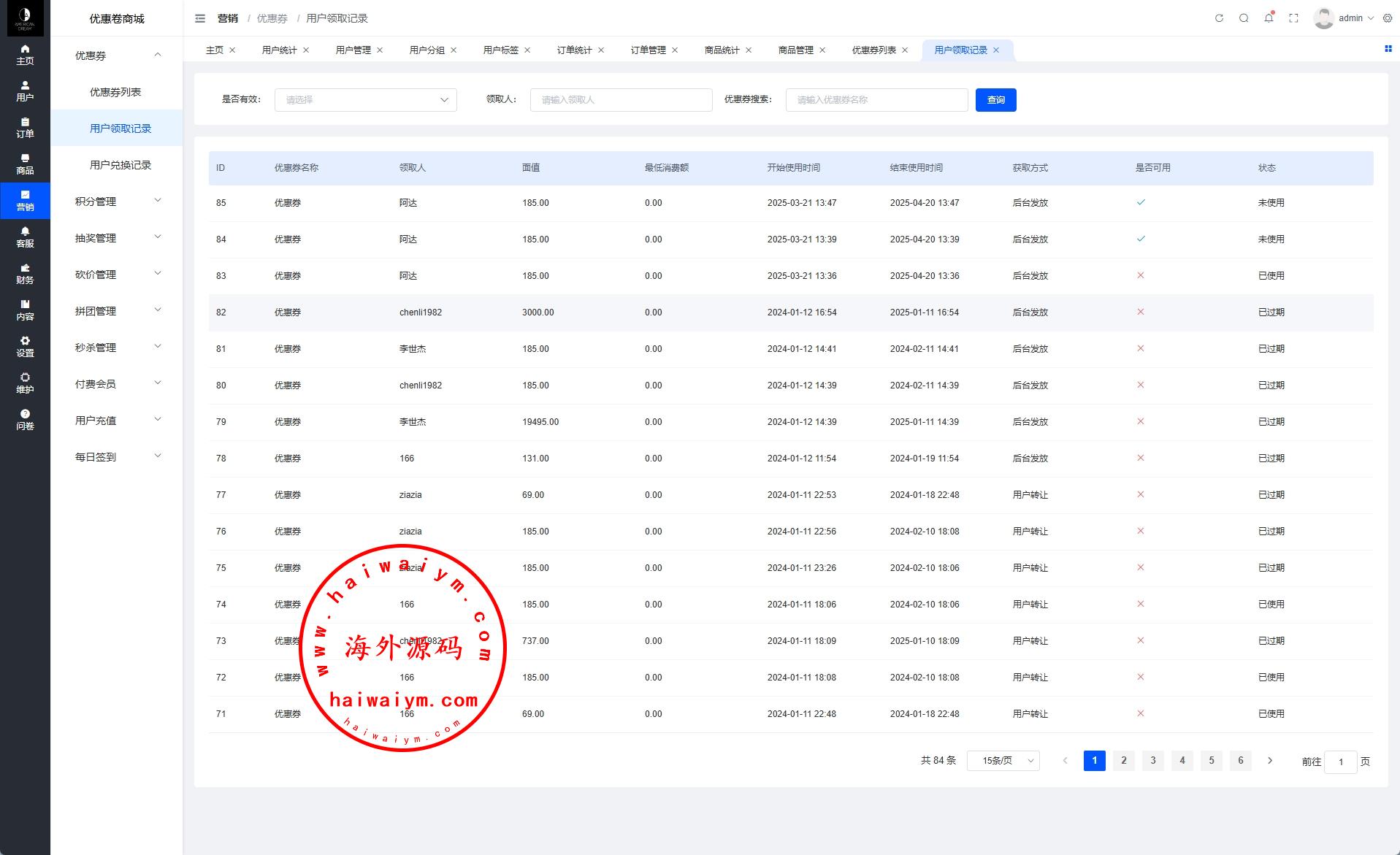Toggle fullscreen mode icon
The width and height of the screenshot is (1400, 855).
(1293, 18)
